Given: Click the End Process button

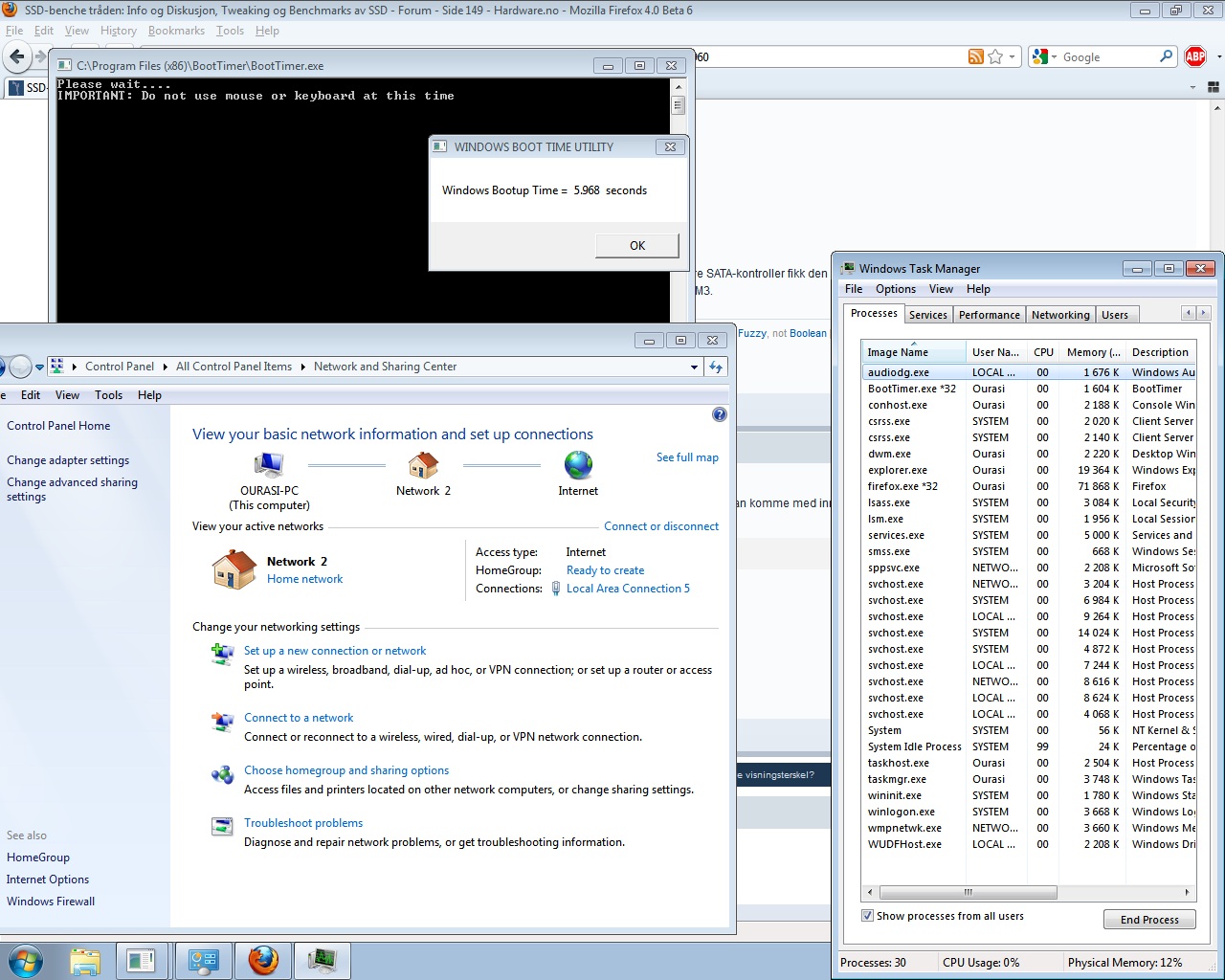Looking at the screenshot, I should click(1149, 920).
